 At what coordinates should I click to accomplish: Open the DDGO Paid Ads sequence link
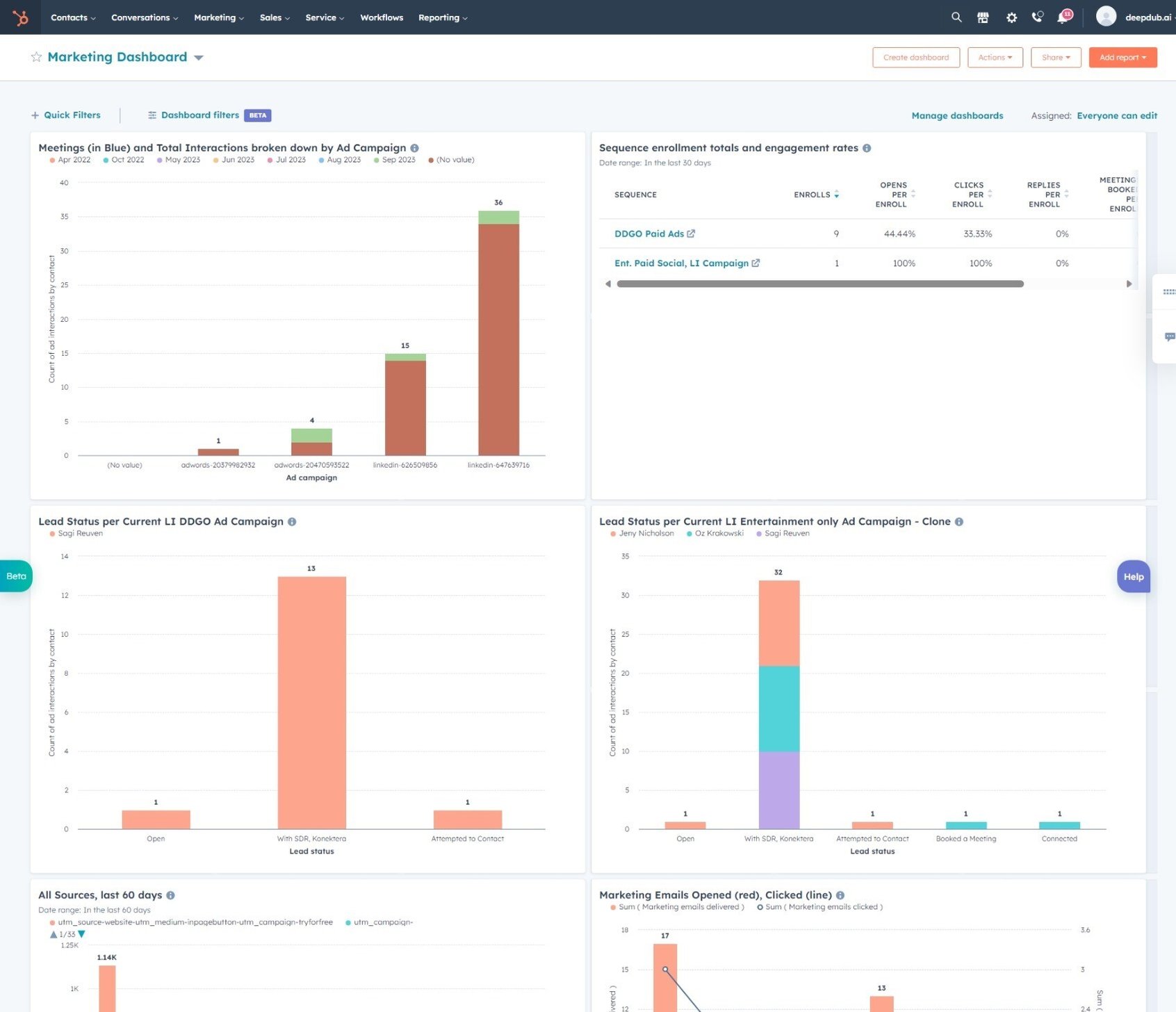tap(649, 234)
